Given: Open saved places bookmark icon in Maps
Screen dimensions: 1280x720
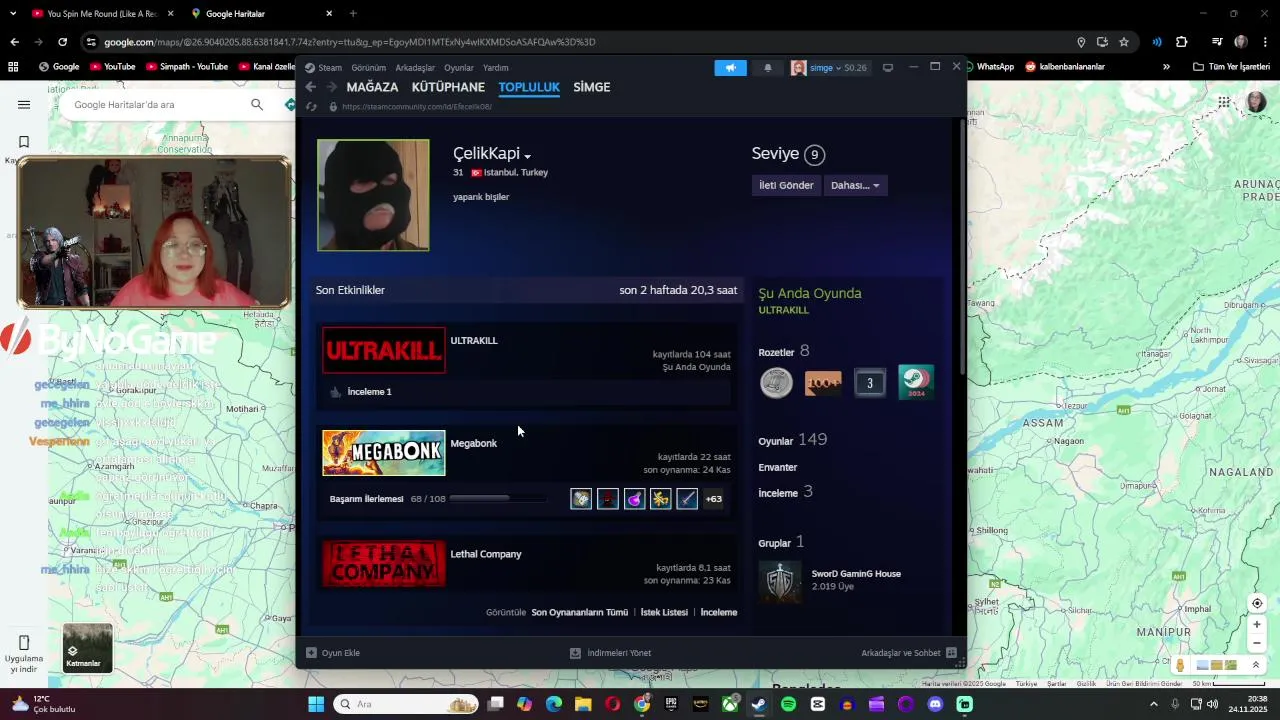Looking at the screenshot, I should click(x=24, y=142).
